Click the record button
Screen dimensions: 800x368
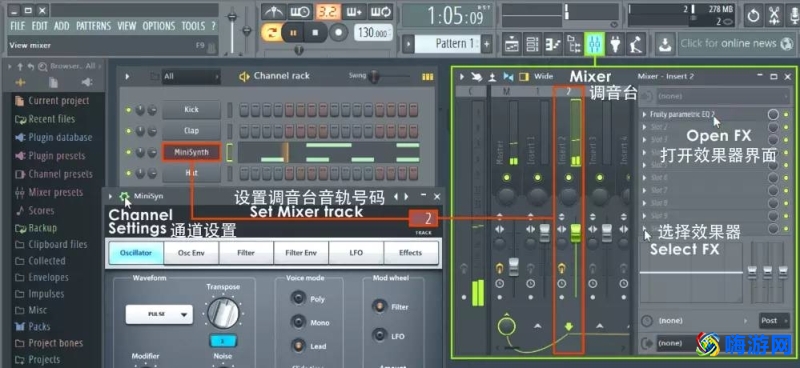(x=338, y=33)
